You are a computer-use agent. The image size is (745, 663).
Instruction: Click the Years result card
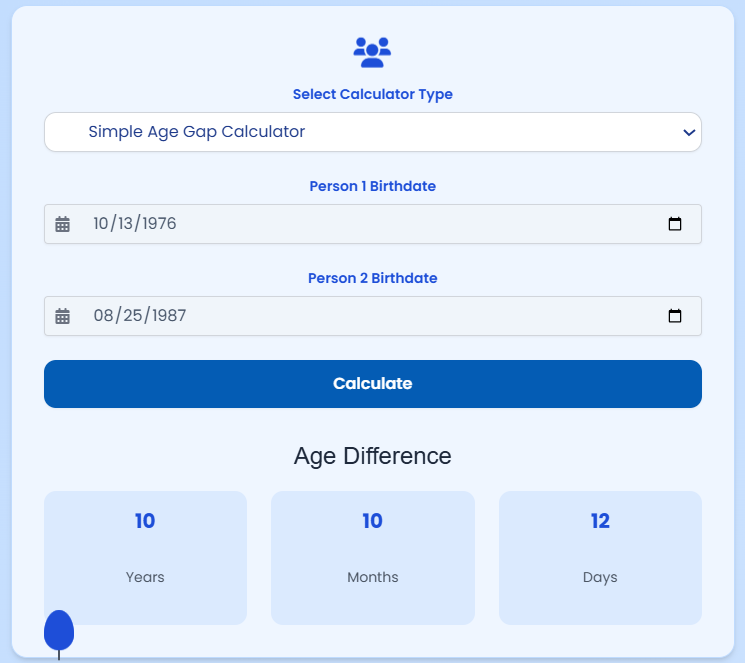145,558
